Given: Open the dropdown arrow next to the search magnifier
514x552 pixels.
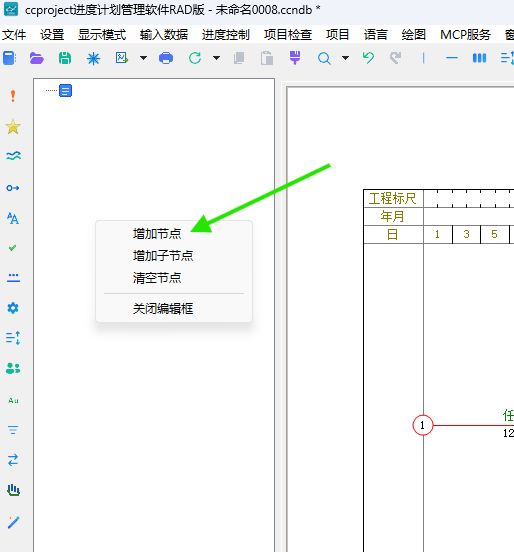Looking at the screenshot, I should 345,58.
